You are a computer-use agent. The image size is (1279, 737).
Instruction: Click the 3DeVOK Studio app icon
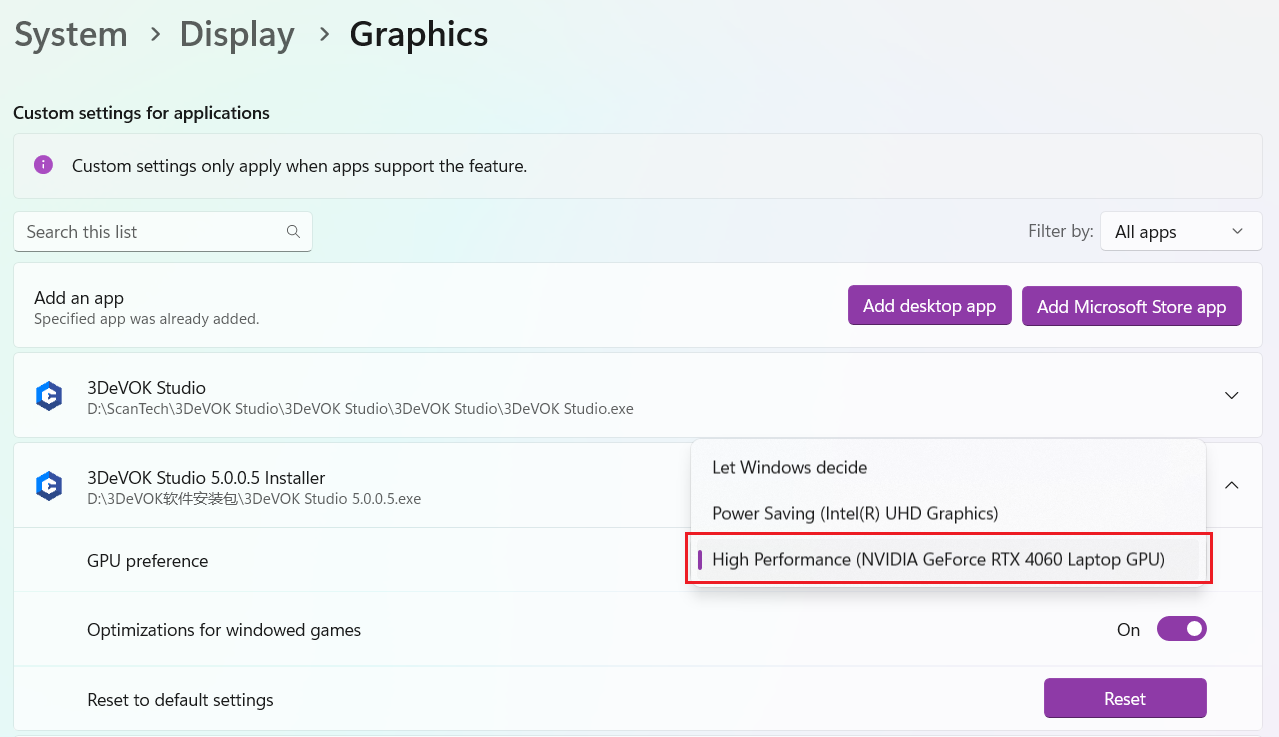click(x=48, y=394)
